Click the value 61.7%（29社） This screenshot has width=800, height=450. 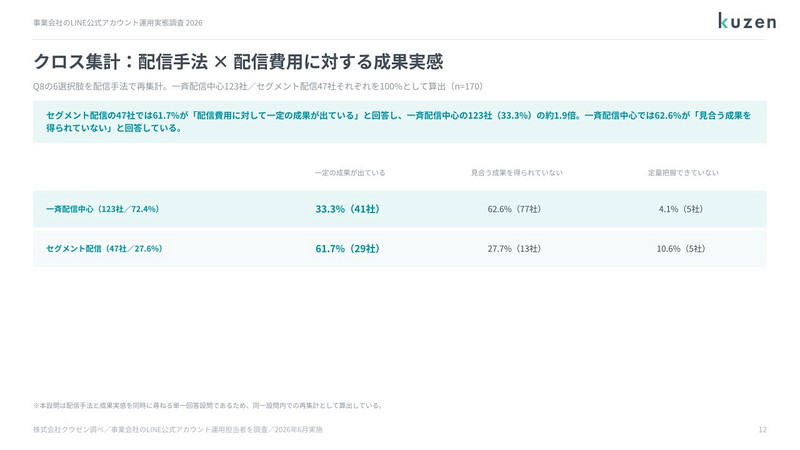click(347, 249)
